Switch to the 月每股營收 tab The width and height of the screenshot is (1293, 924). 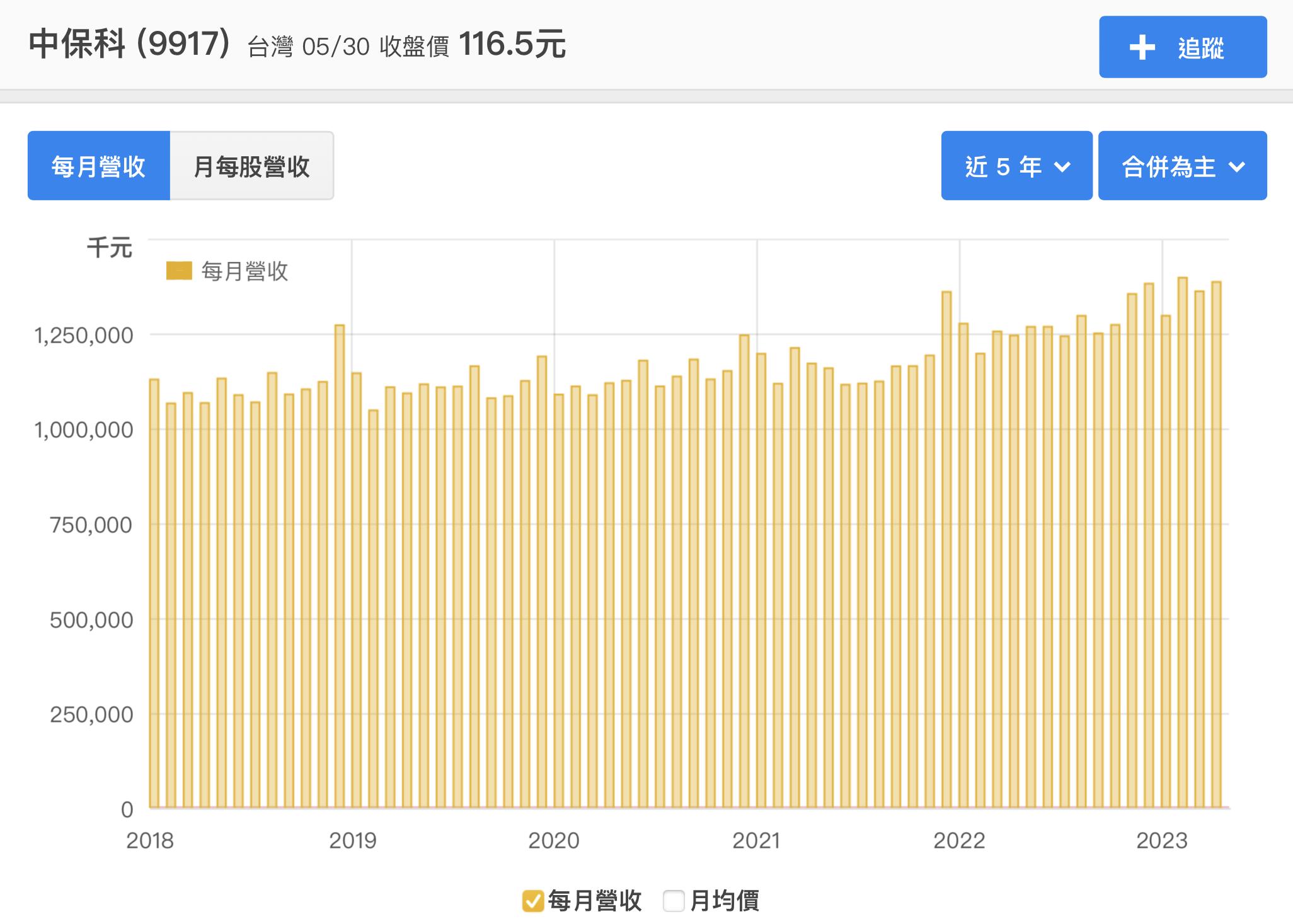[x=251, y=166]
